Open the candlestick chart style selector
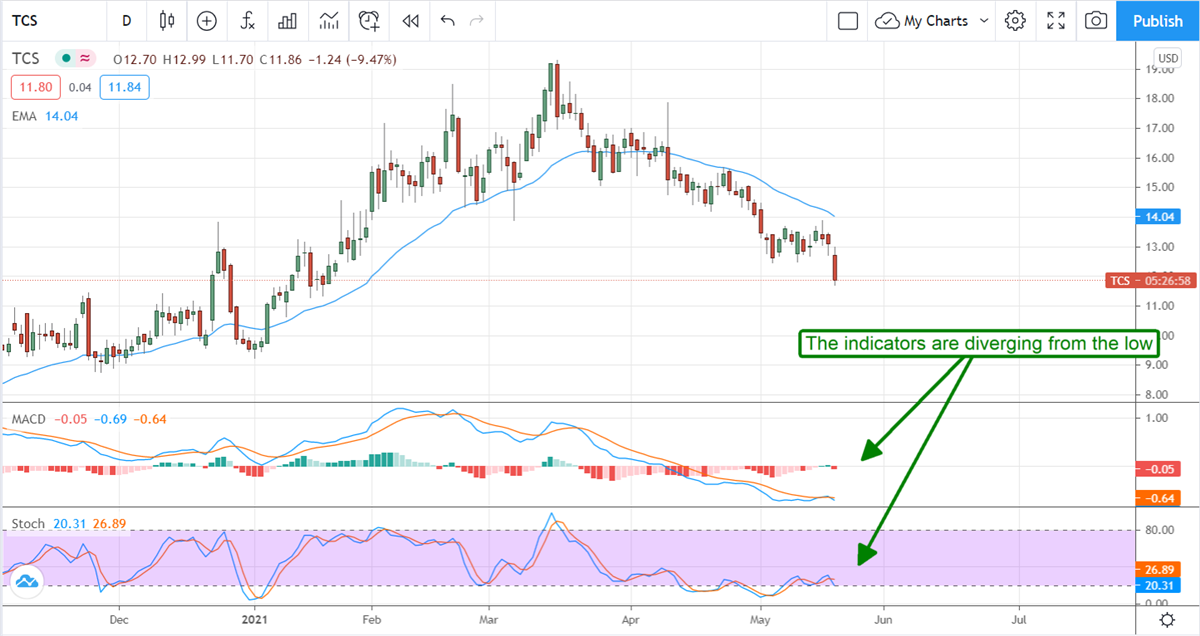This screenshot has width=1200, height=636. click(x=166, y=20)
